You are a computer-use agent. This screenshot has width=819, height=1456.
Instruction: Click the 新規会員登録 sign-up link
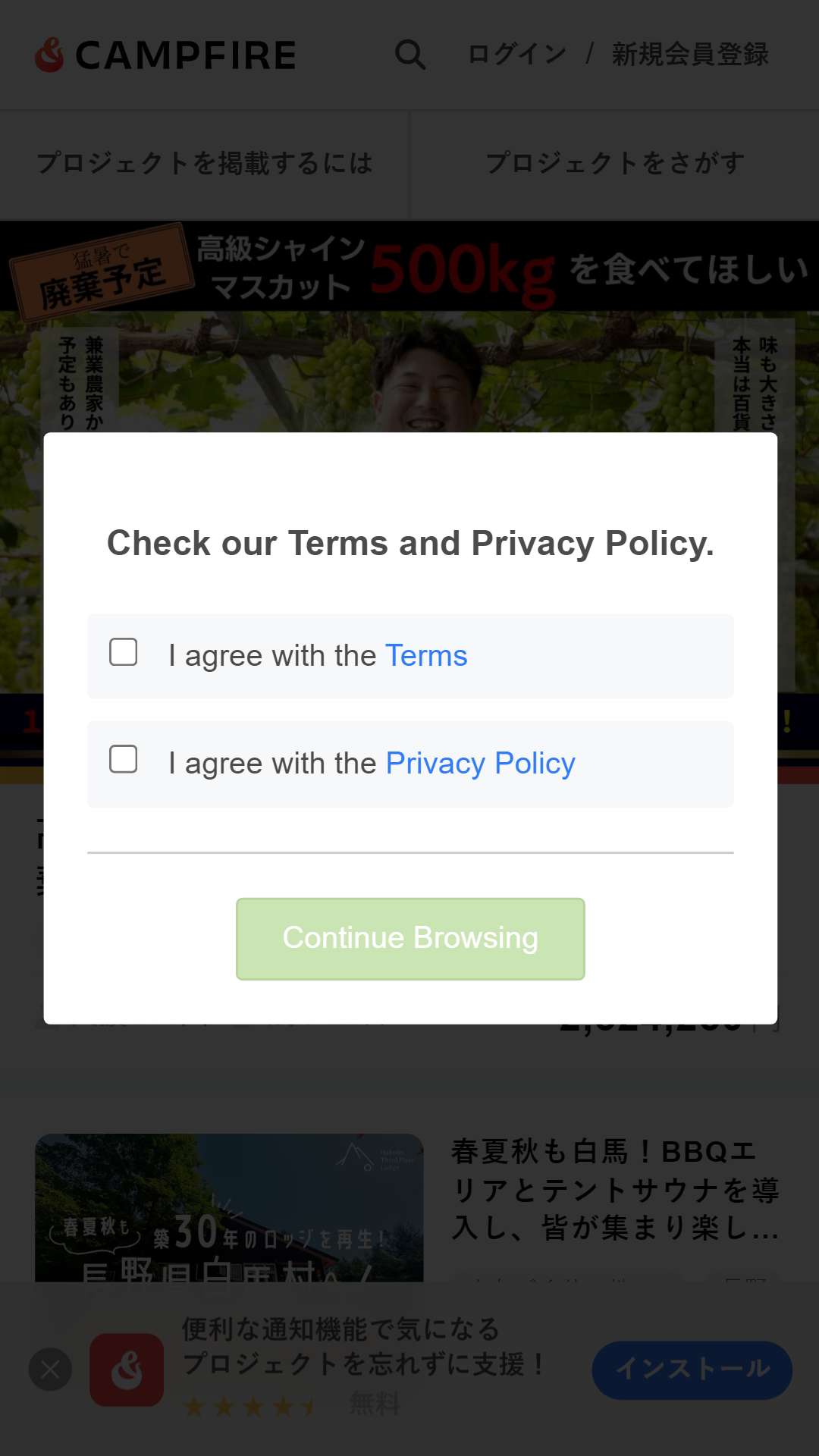pos(690,55)
